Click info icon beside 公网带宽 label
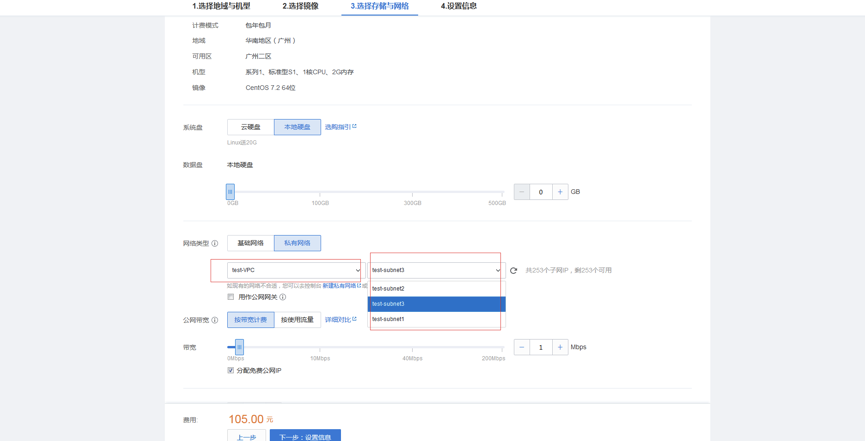The height and width of the screenshot is (441, 865). point(215,321)
